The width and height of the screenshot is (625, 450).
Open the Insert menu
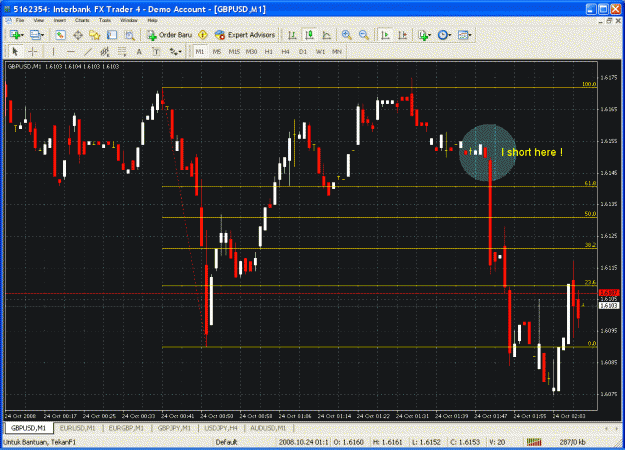[x=60, y=20]
